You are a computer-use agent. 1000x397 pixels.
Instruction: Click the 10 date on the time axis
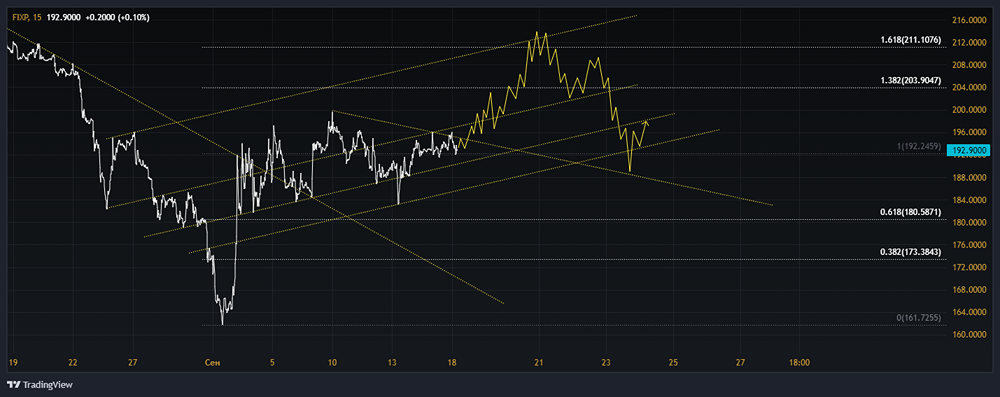coord(332,363)
